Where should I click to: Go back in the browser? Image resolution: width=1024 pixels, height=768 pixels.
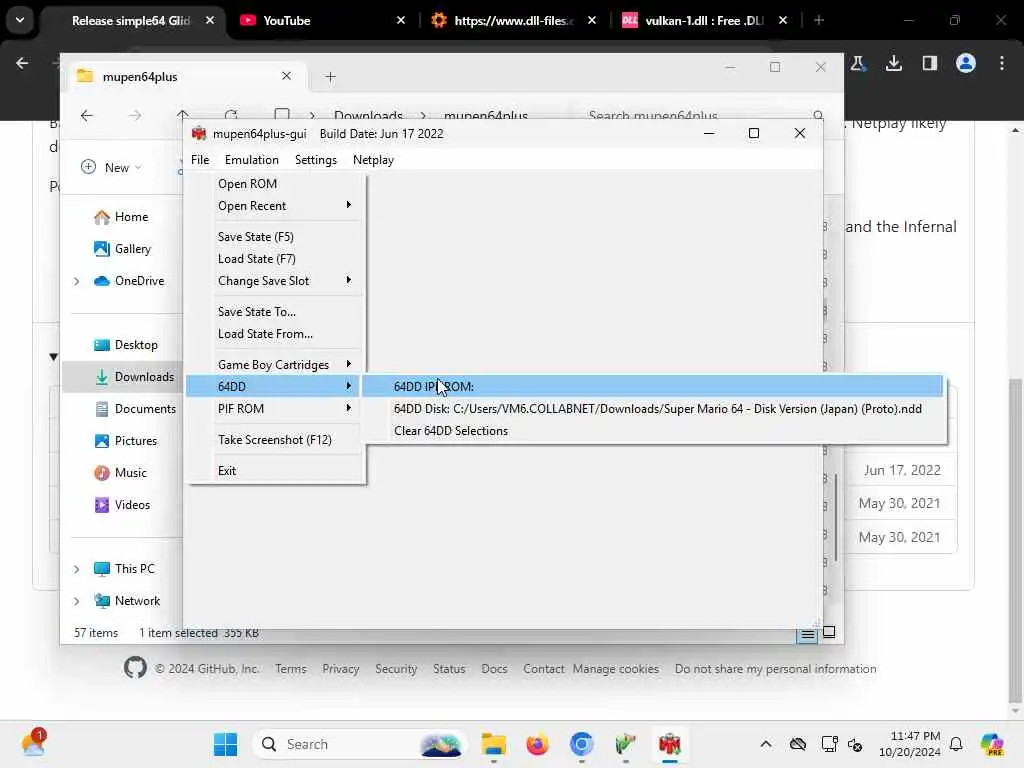[x=22, y=63]
